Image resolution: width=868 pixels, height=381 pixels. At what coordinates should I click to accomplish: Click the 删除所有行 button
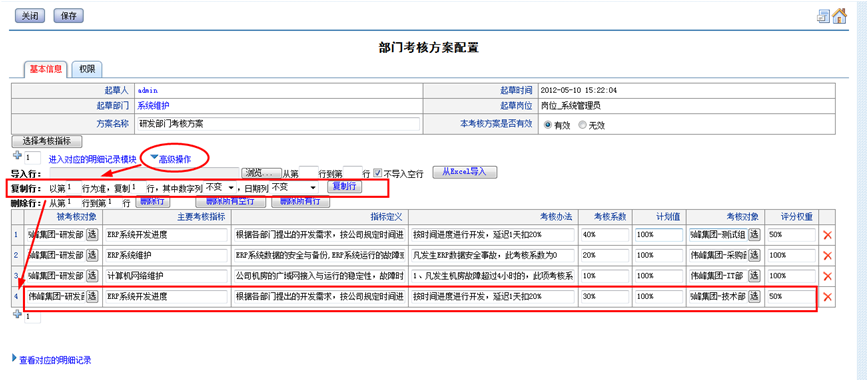[300, 202]
